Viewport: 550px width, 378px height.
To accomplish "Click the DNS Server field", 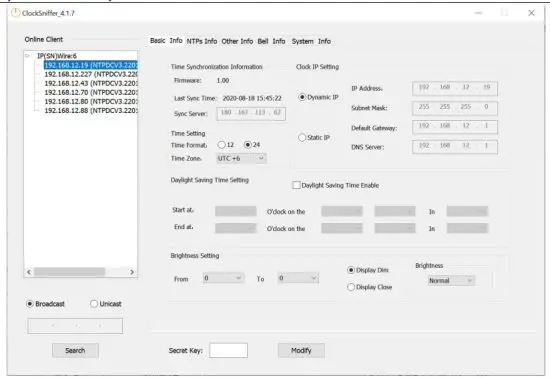I will pyautogui.click(x=455, y=147).
